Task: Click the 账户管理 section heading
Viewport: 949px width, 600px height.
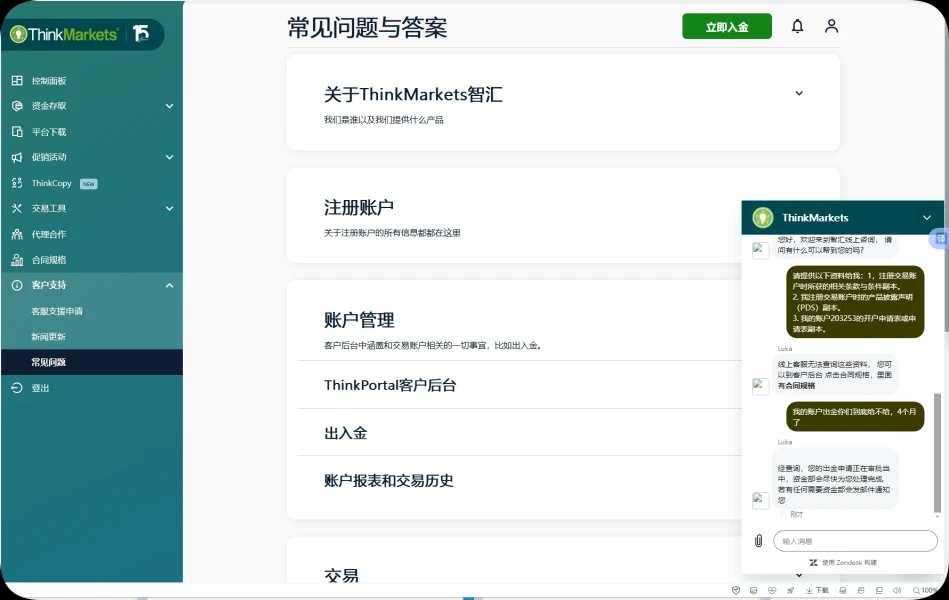Action: point(359,320)
